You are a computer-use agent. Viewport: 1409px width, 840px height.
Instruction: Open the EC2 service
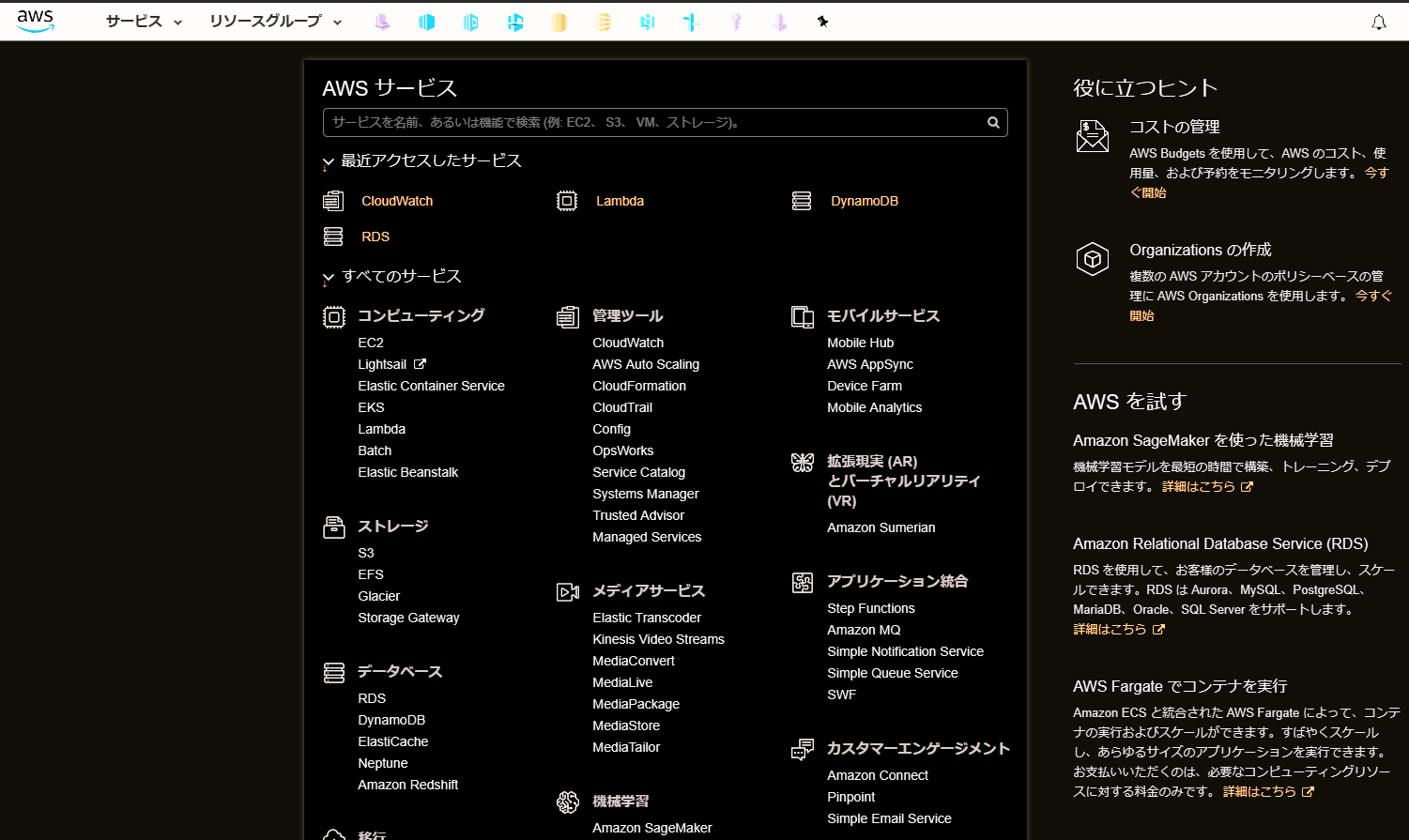point(371,343)
